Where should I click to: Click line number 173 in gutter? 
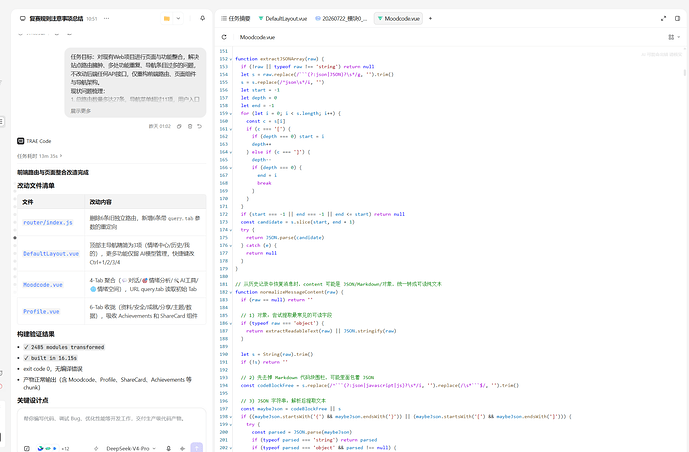click(224, 222)
